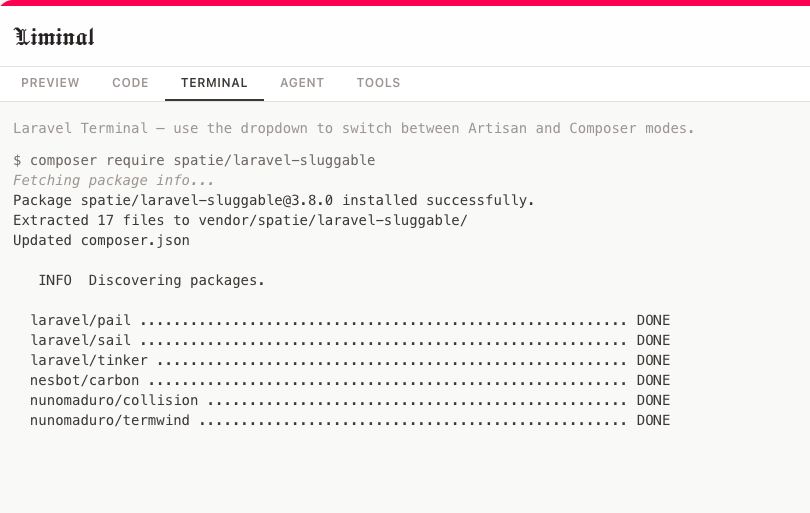Click the 'Extracted 17 files' line

(240, 221)
